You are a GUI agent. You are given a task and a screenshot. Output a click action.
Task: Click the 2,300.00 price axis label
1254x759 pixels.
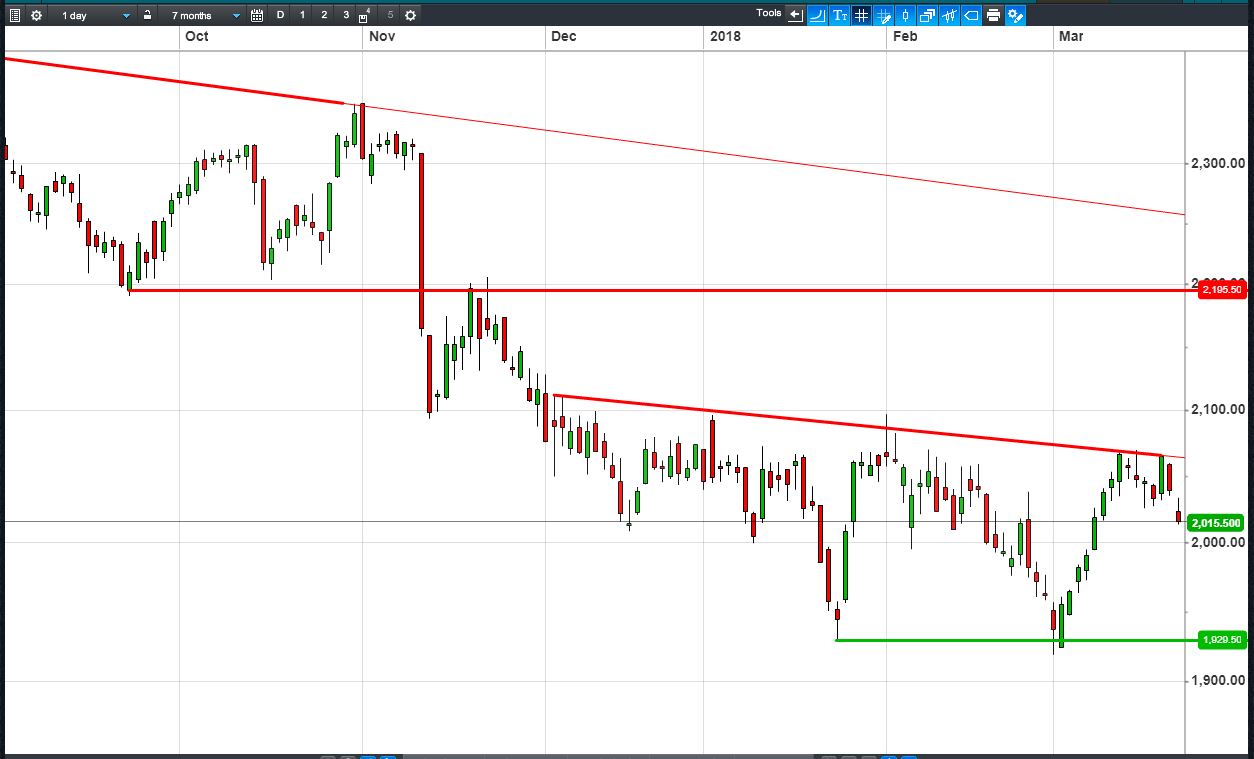click(x=1217, y=162)
